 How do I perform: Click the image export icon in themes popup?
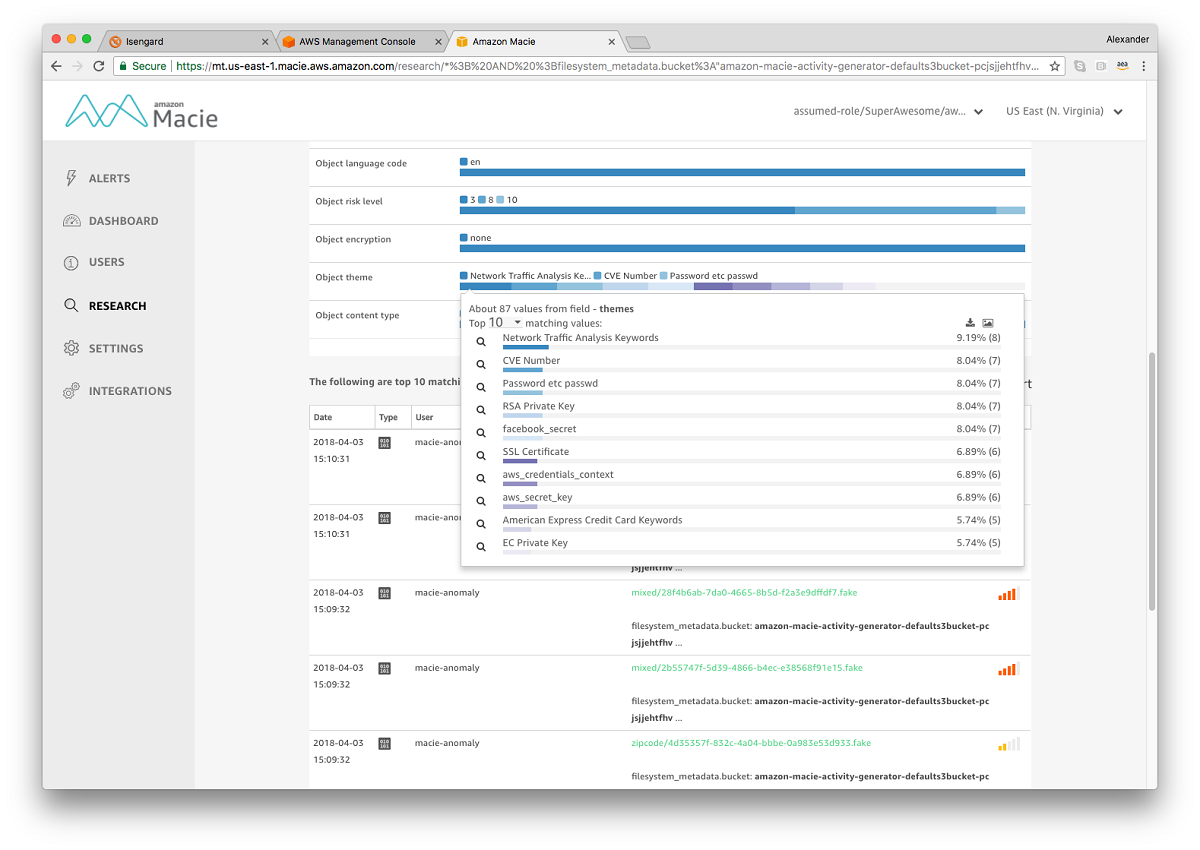tap(988, 323)
